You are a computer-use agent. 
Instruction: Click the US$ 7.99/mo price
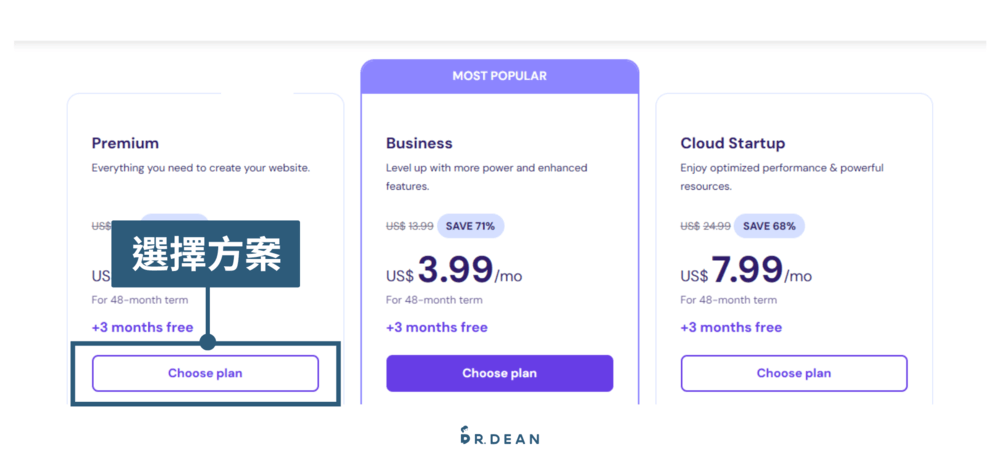(745, 271)
